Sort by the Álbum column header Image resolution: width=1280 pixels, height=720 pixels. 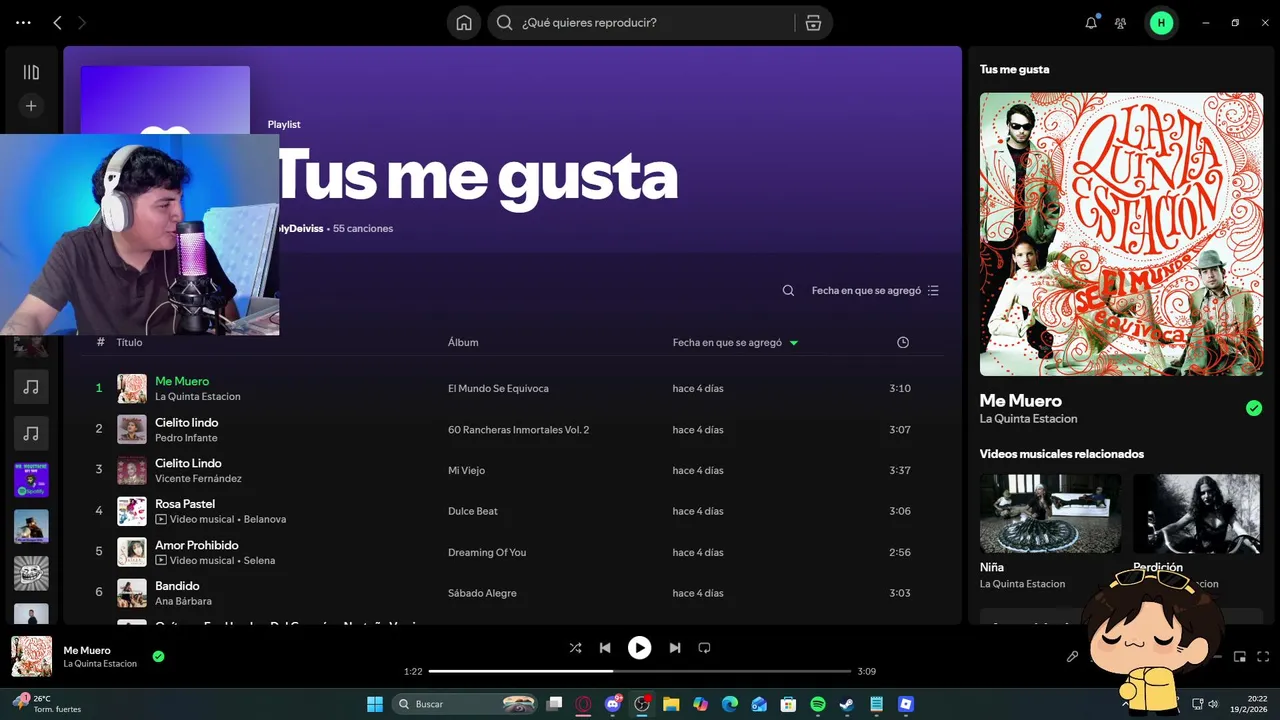(463, 342)
